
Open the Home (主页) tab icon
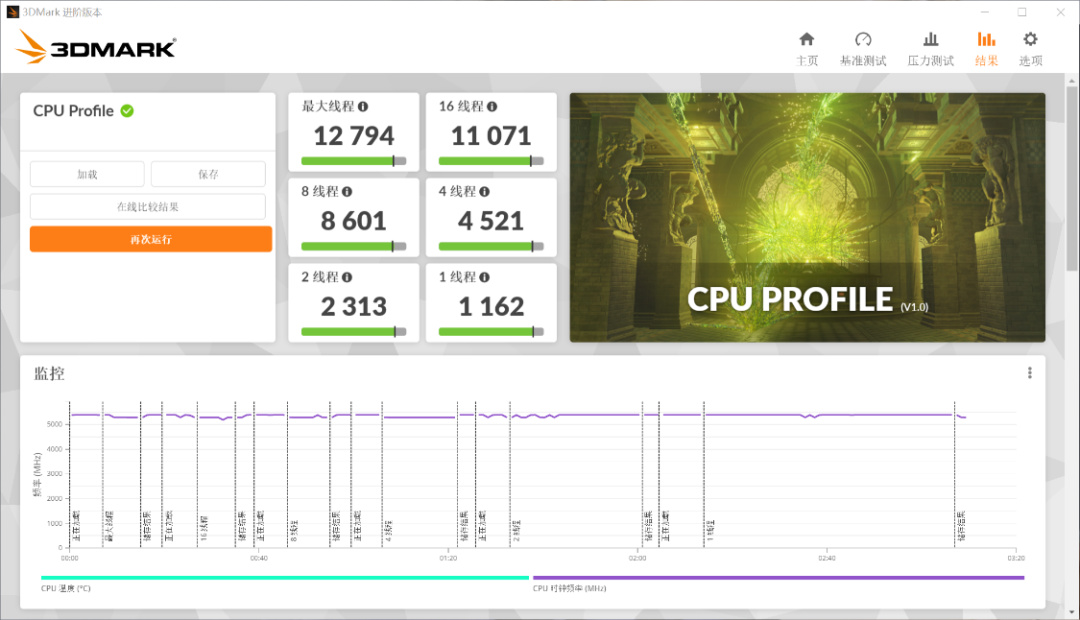click(807, 39)
